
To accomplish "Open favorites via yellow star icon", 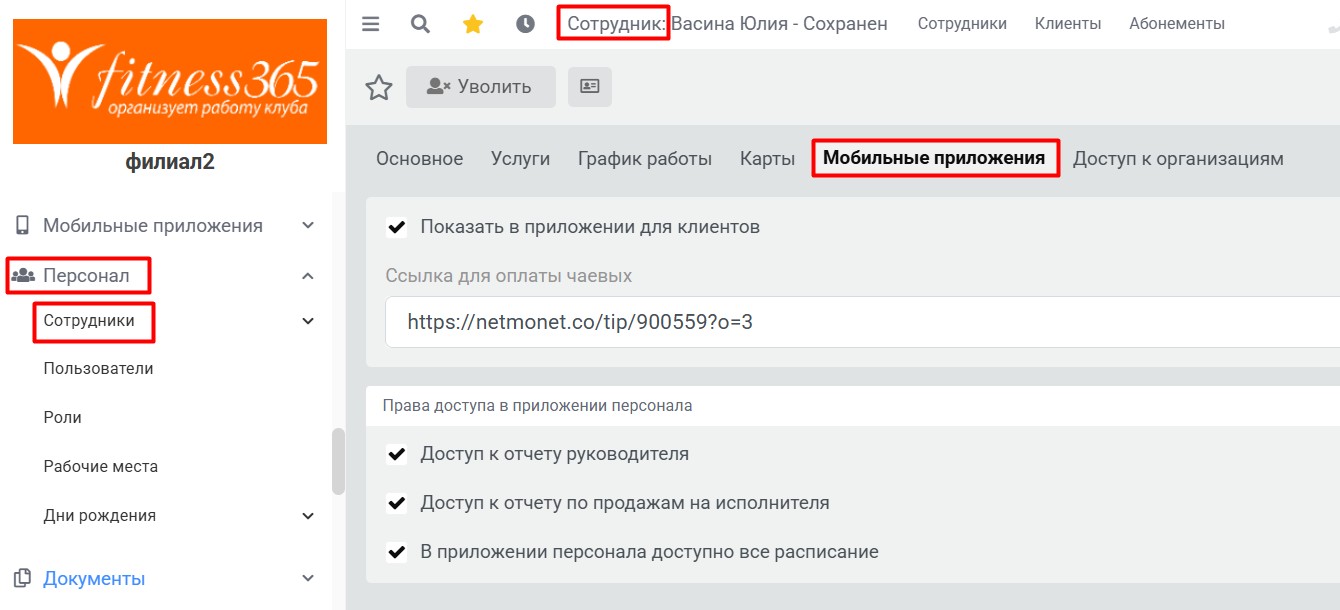I will (x=473, y=24).
